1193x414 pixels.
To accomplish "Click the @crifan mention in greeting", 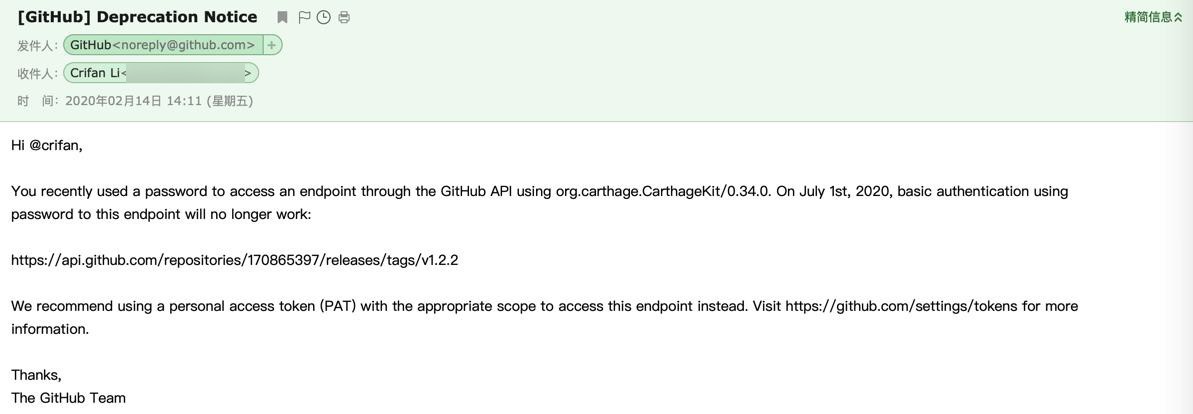I will tap(54, 145).
